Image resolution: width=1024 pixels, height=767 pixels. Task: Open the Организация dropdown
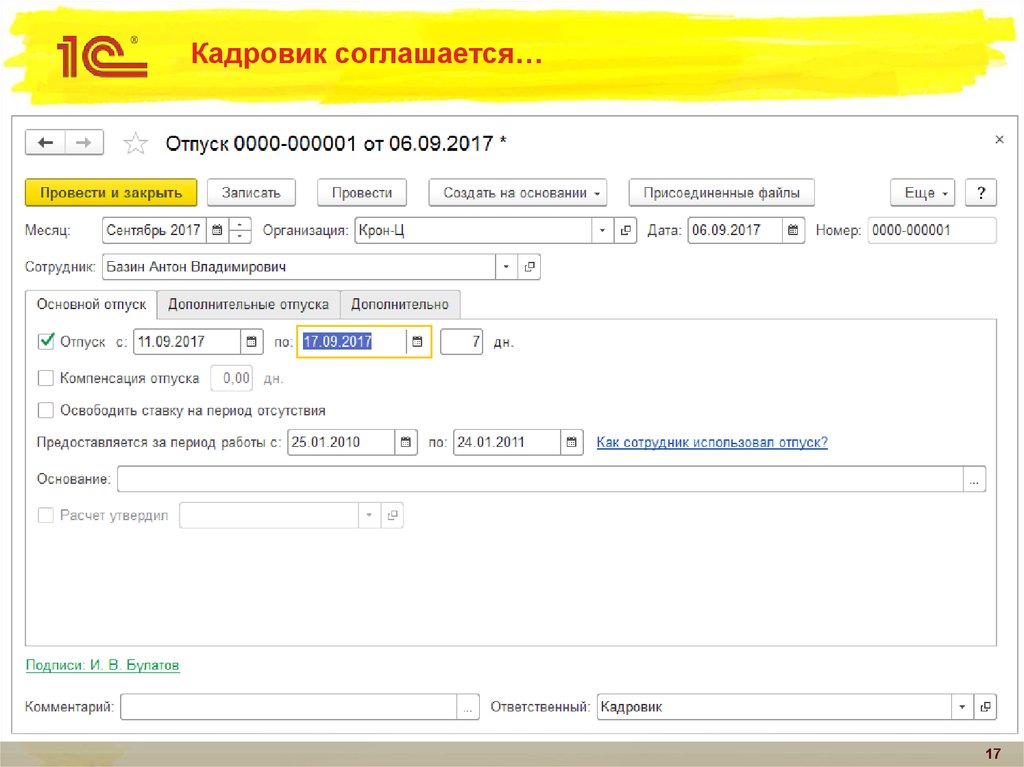click(602, 230)
